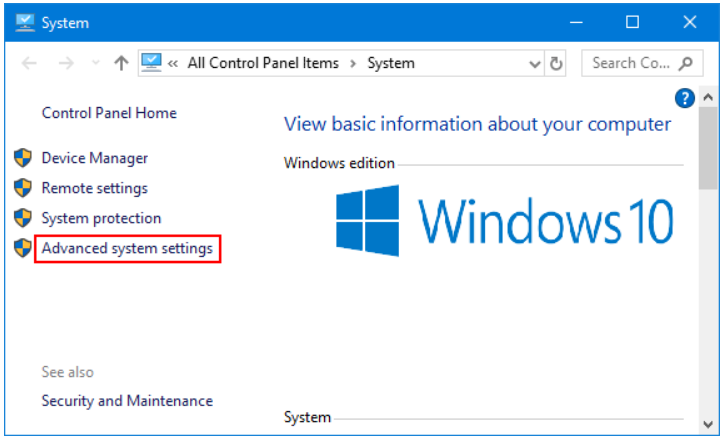Click the search magnifier icon
Viewport: 723px width, 442px height.
click(686, 63)
